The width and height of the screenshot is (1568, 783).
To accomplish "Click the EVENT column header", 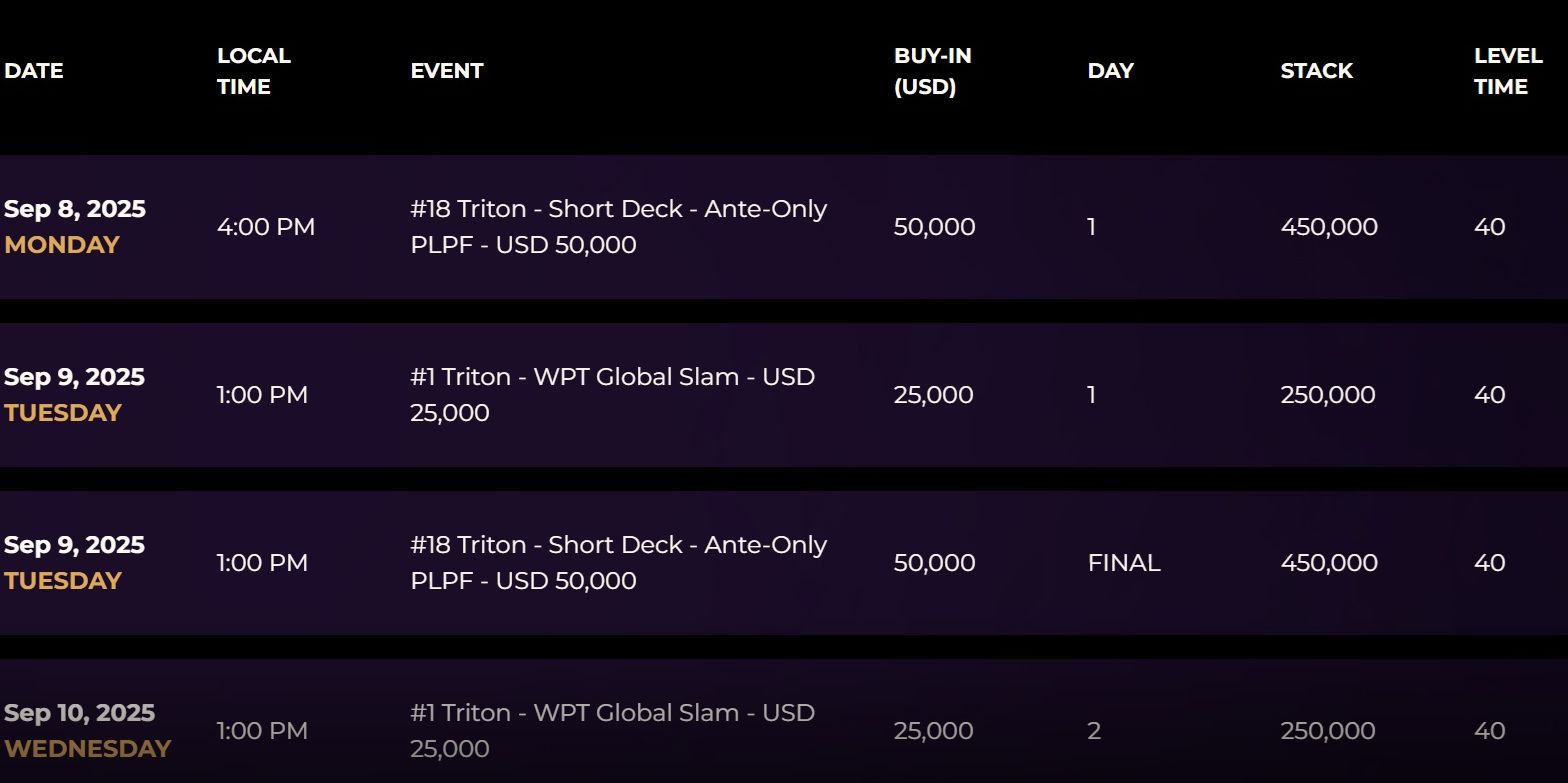I will point(447,71).
